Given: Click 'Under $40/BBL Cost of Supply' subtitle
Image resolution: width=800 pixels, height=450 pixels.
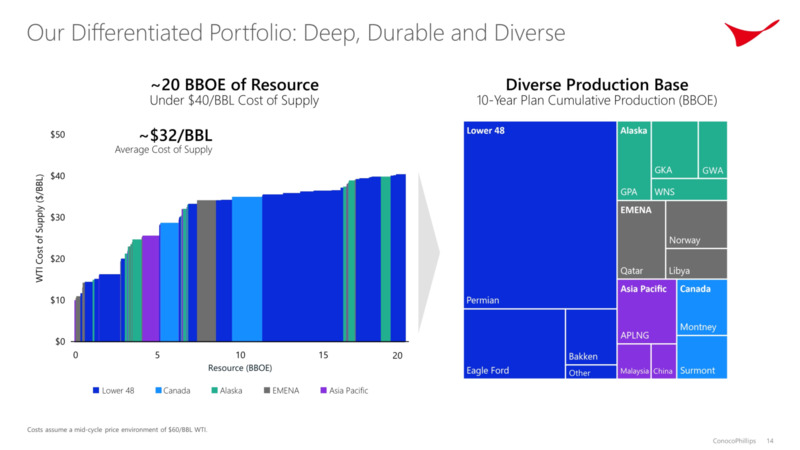Looking at the screenshot, I should pos(234,101).
